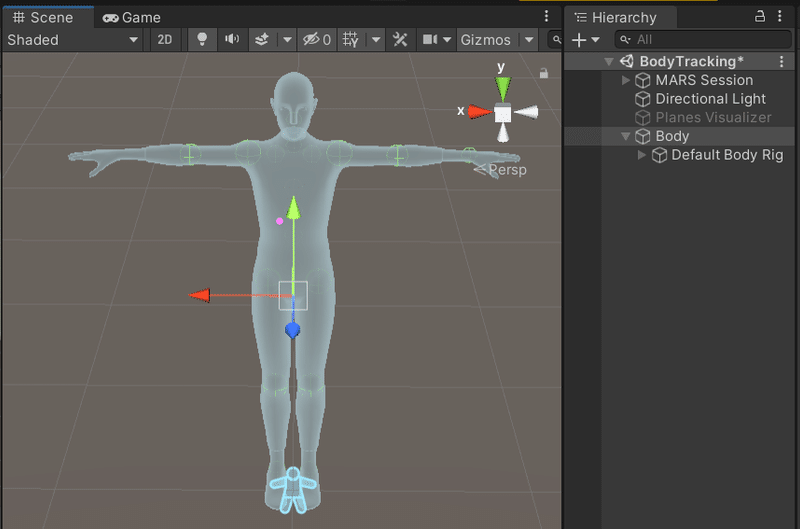This screenshot has height=529, width=800.
Task: Click the red X axis cone on gizmo
Action: [480, 112]
